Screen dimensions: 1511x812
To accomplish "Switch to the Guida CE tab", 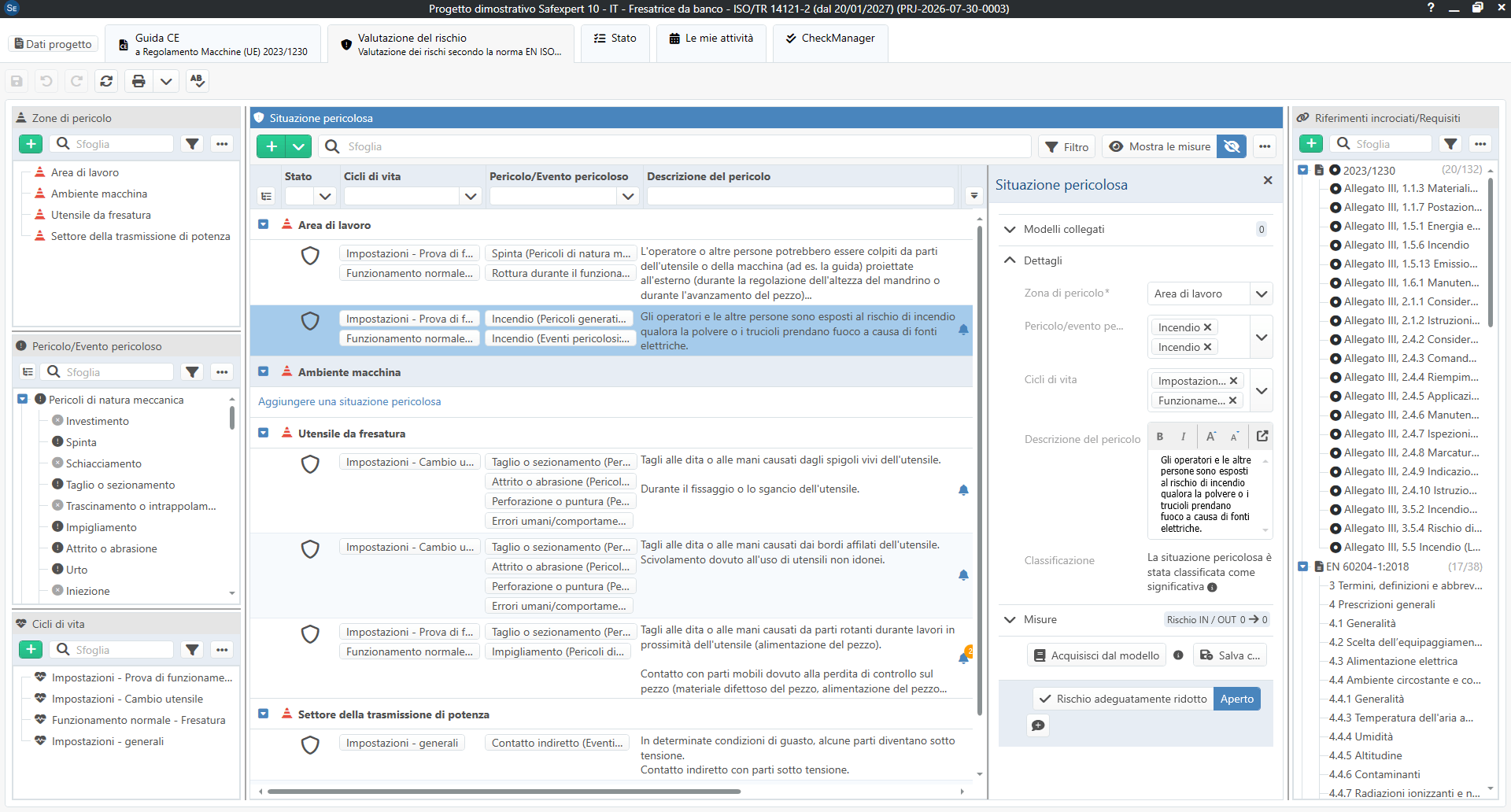I will (x=213, y=44).
